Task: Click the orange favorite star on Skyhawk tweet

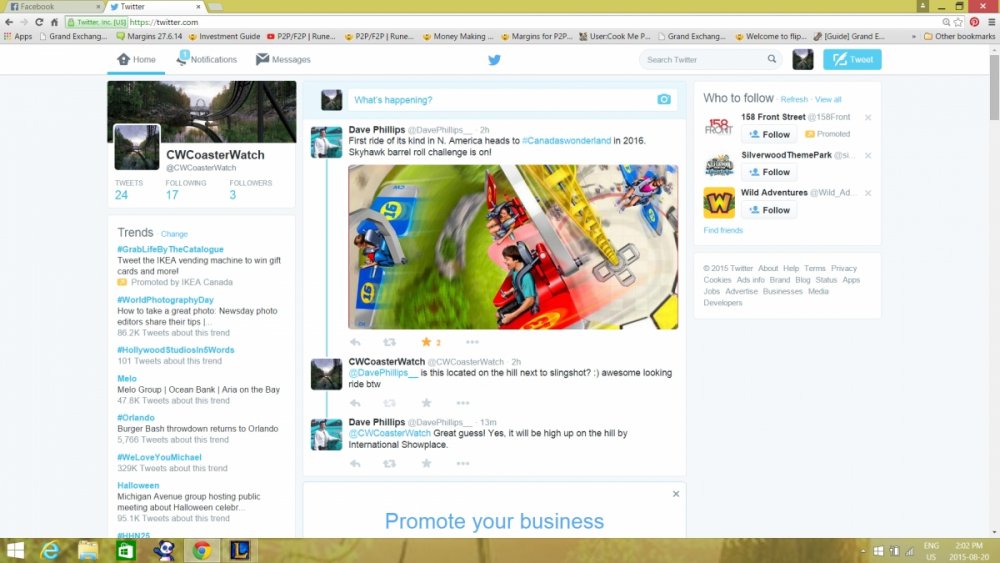Action: tap(426, 342)
